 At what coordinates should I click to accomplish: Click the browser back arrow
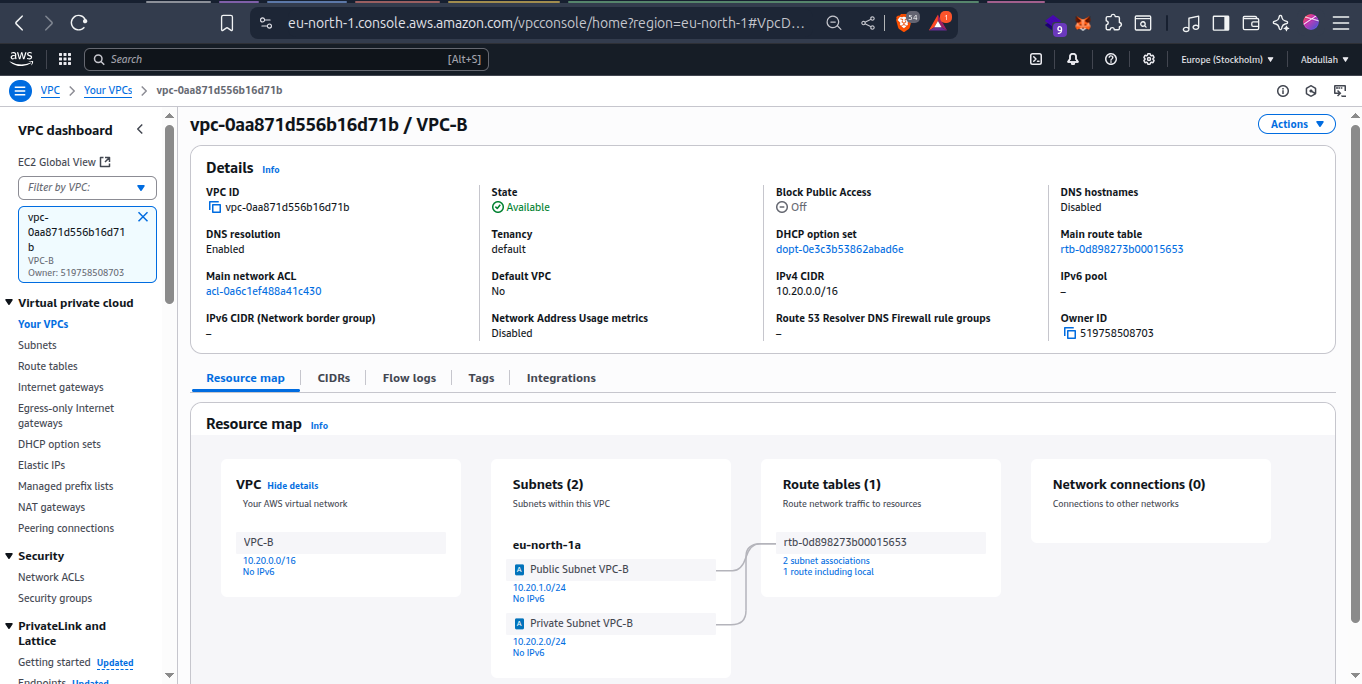click(20, 22)
